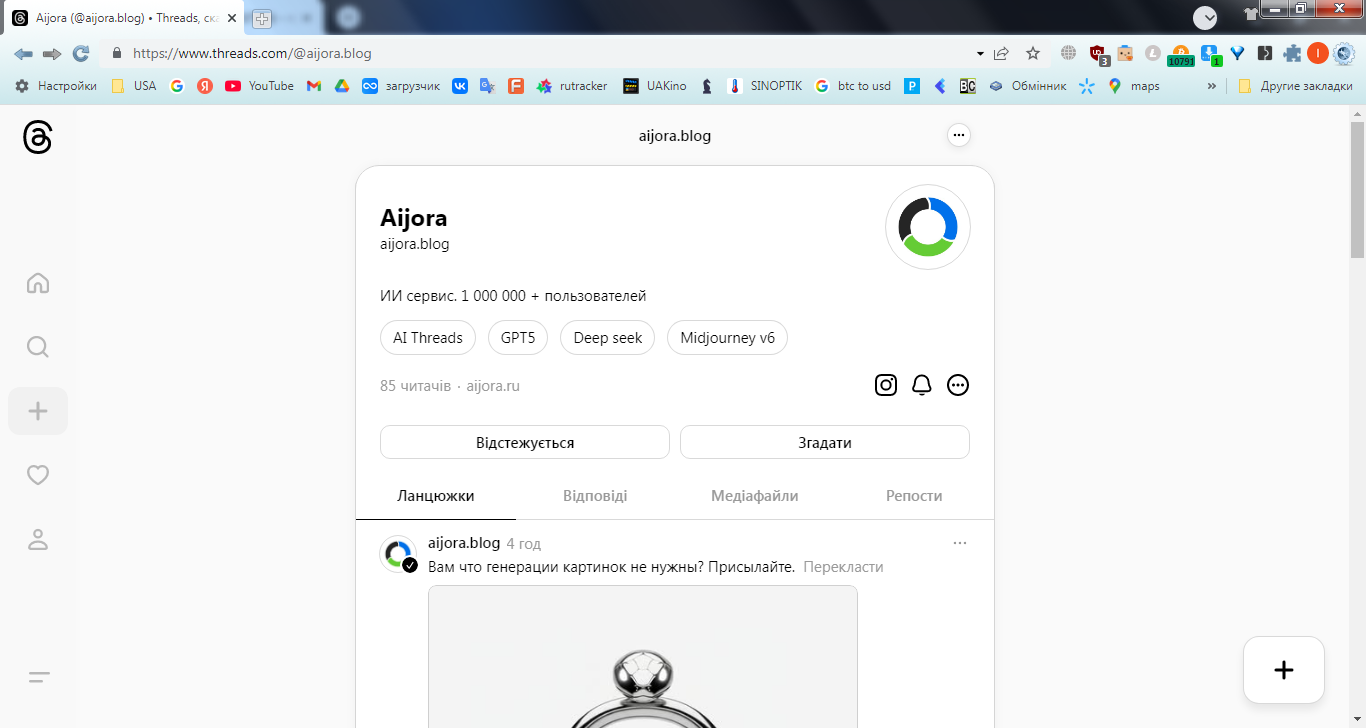Open a new tab with the plus button

pos(262,18)
